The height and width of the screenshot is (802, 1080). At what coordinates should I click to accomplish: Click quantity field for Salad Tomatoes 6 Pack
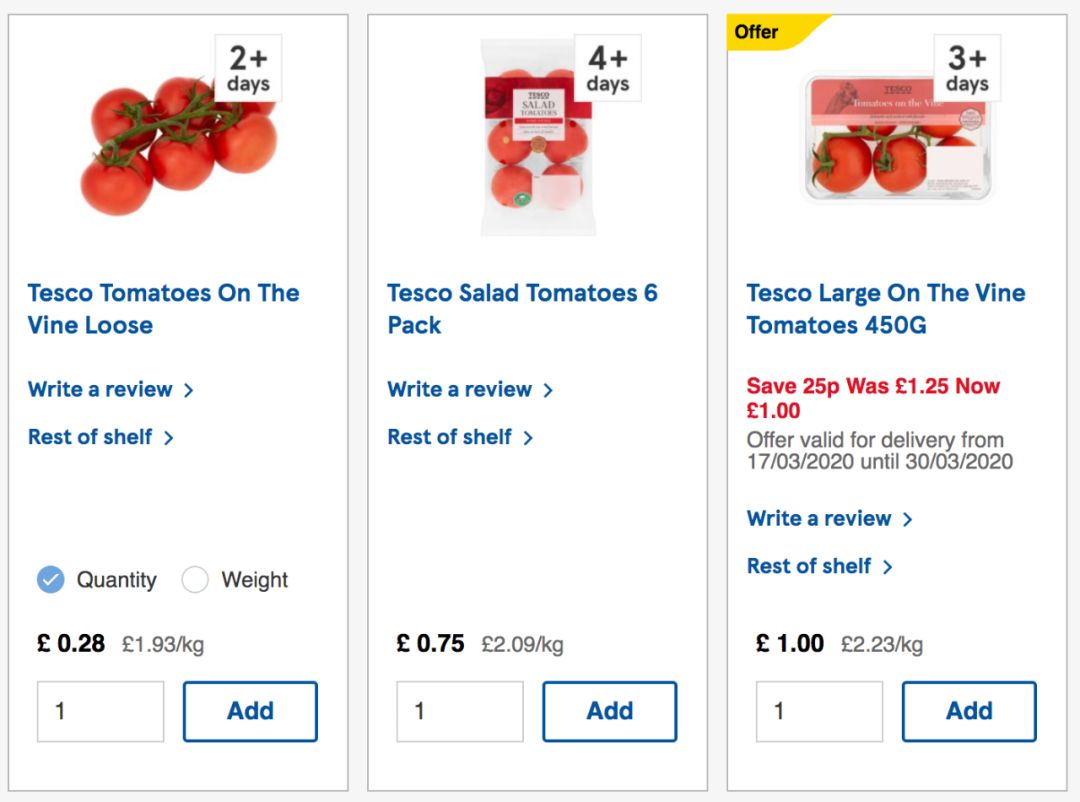(459, 711)
